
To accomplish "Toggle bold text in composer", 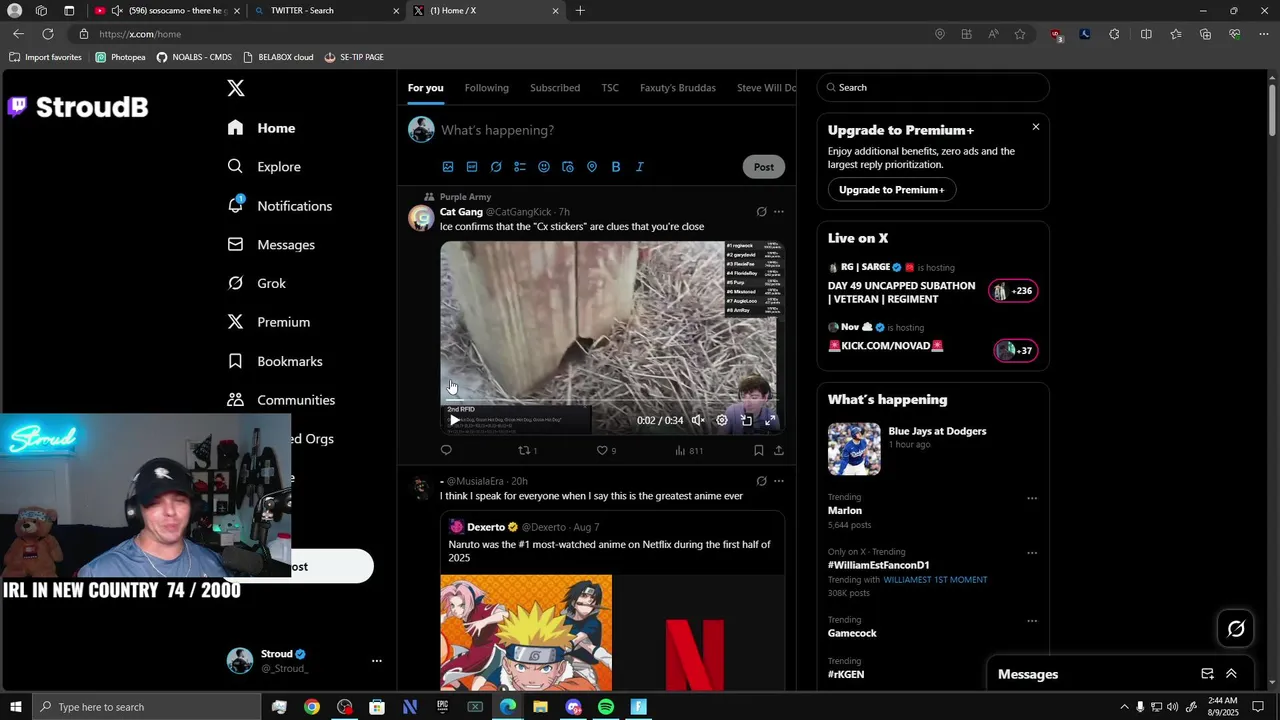I will coord(616,167).
